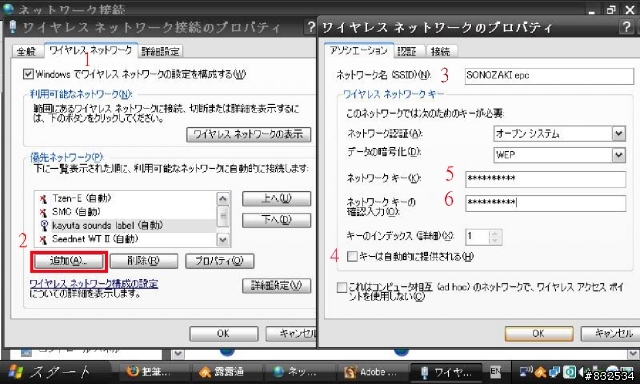Check the ad hoc コンピュータ相互 network checkbox
The width and height of the screenshot is (640, 384).
[x=342, y=287]
